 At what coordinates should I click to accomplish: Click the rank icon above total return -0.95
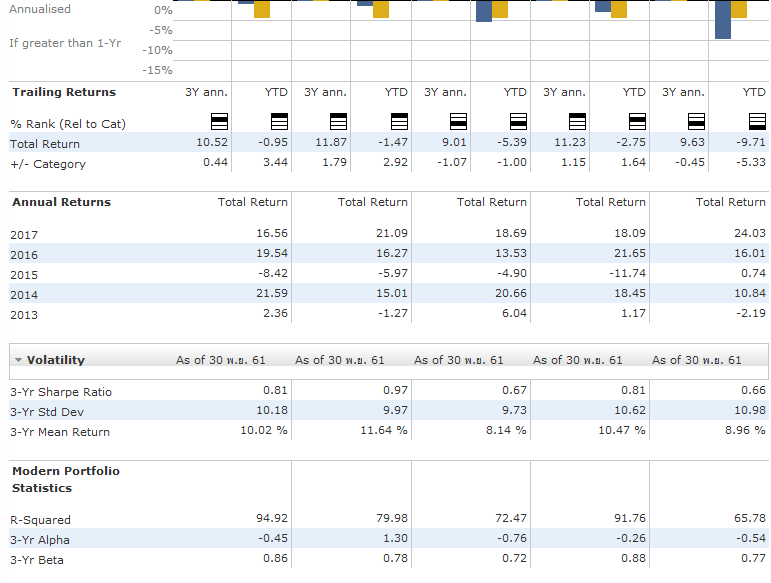279,121
